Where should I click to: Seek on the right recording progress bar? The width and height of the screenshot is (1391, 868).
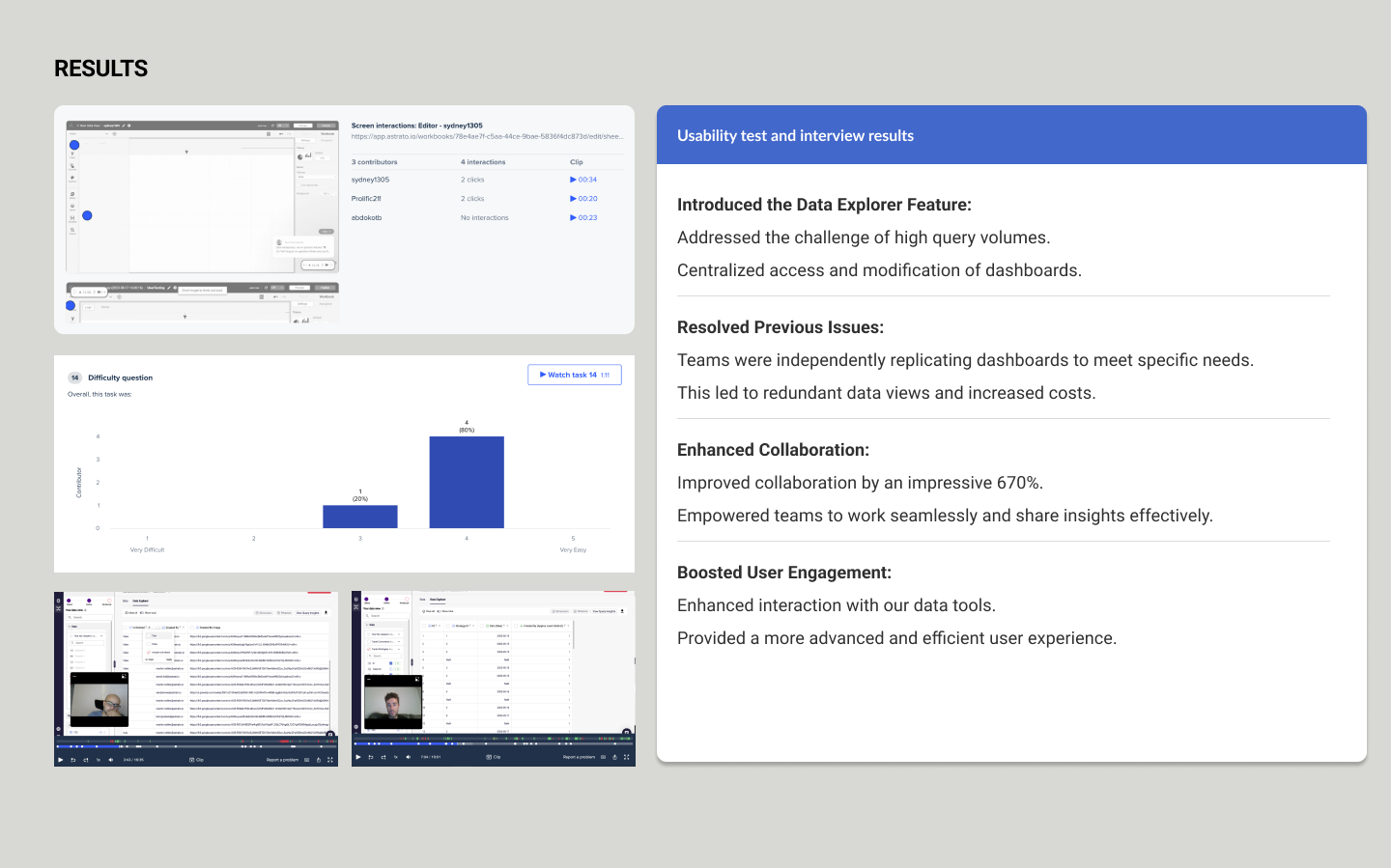pyautogui.click(x=493, y=743)
